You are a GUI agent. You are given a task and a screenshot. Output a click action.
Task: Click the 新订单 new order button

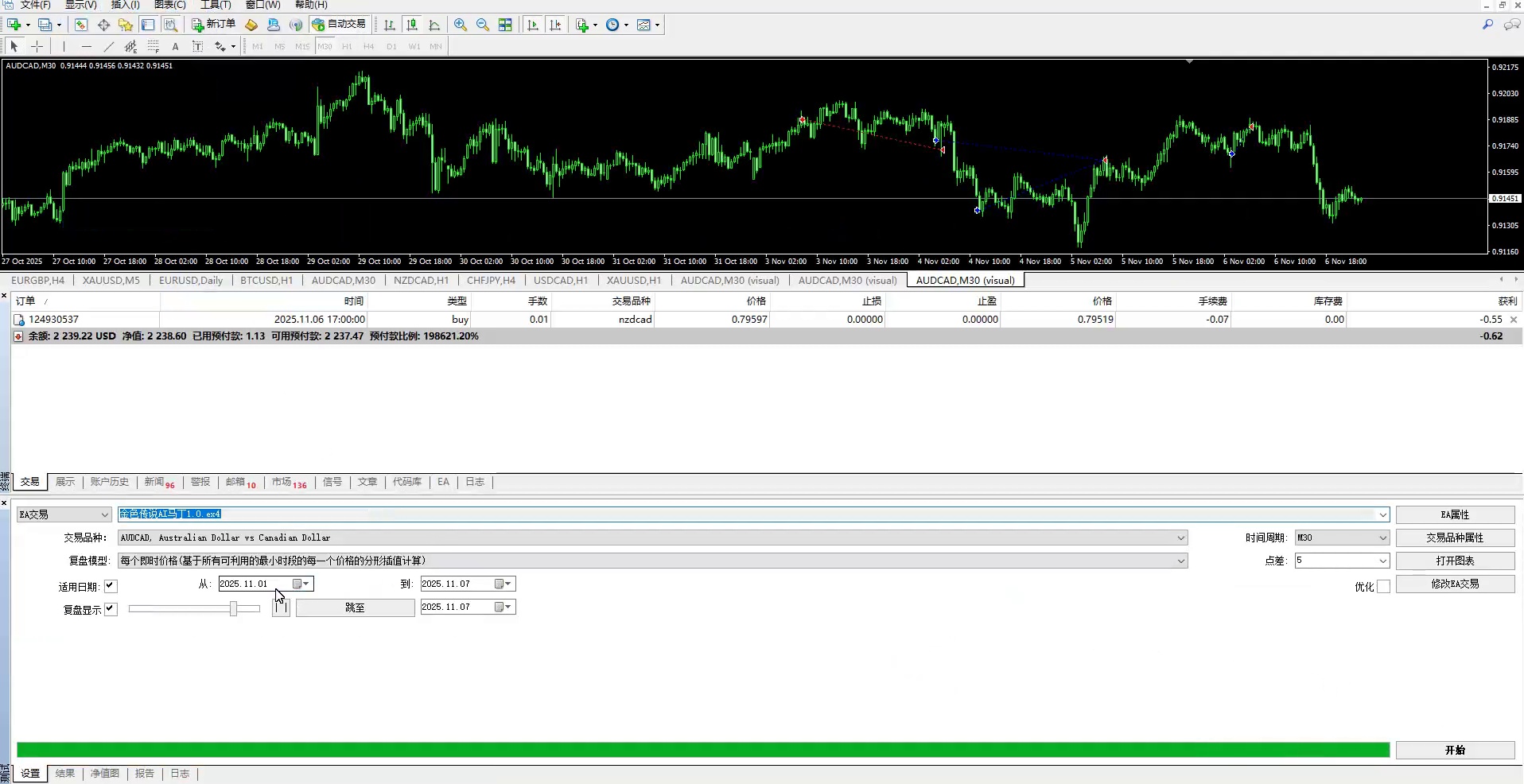[x=213, y=25]
